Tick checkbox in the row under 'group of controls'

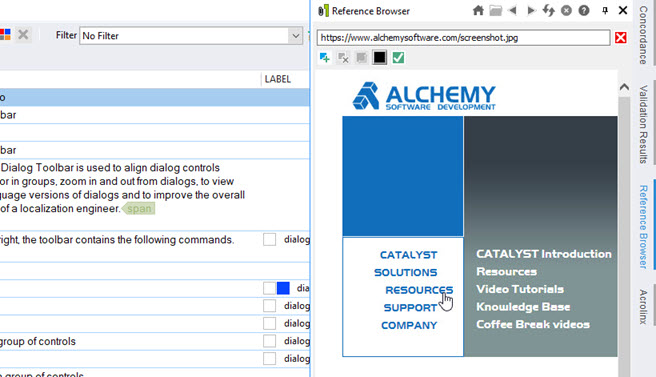click(269, 359)
